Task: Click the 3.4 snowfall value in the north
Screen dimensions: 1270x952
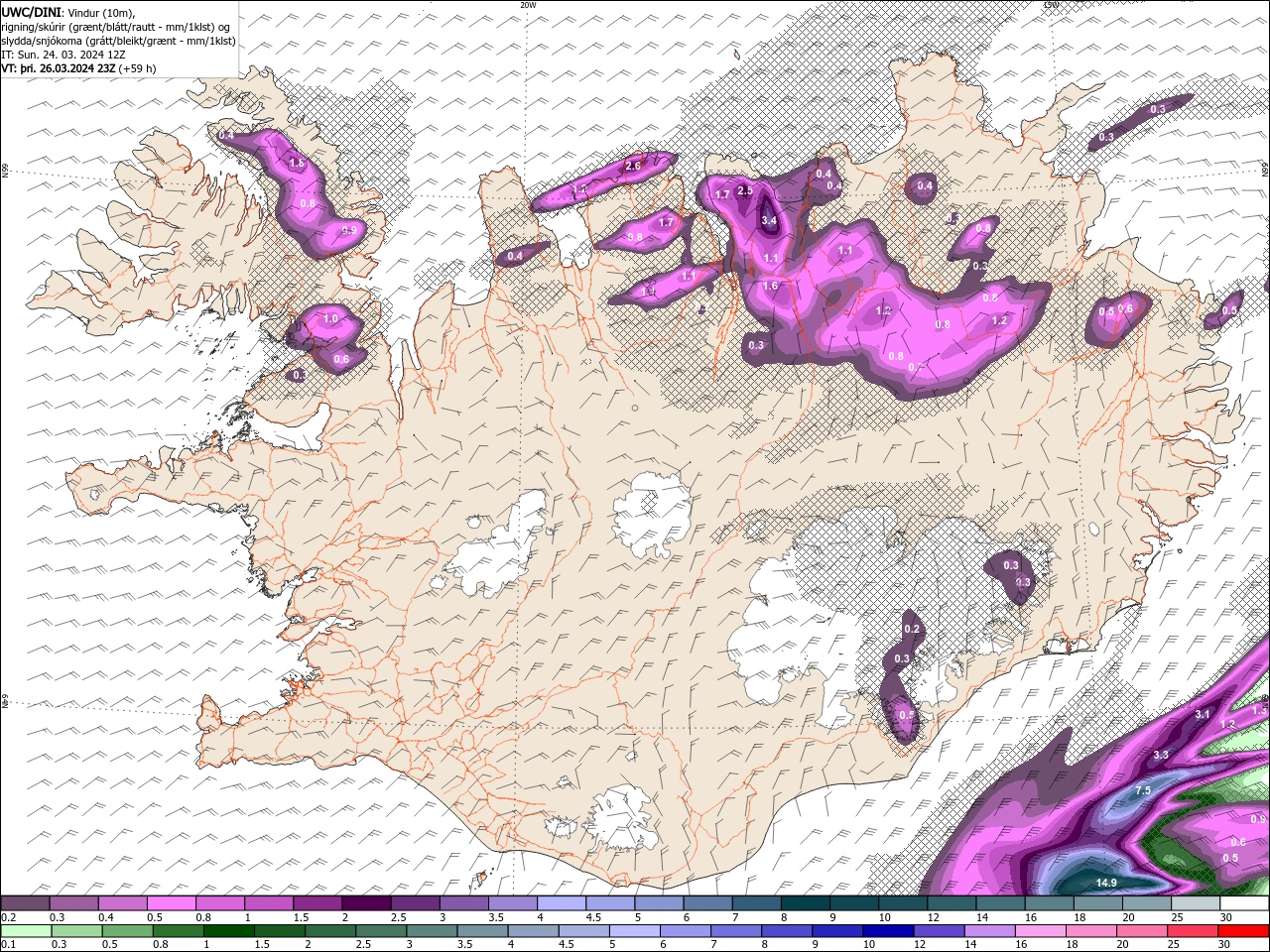Action: (769, 220)
